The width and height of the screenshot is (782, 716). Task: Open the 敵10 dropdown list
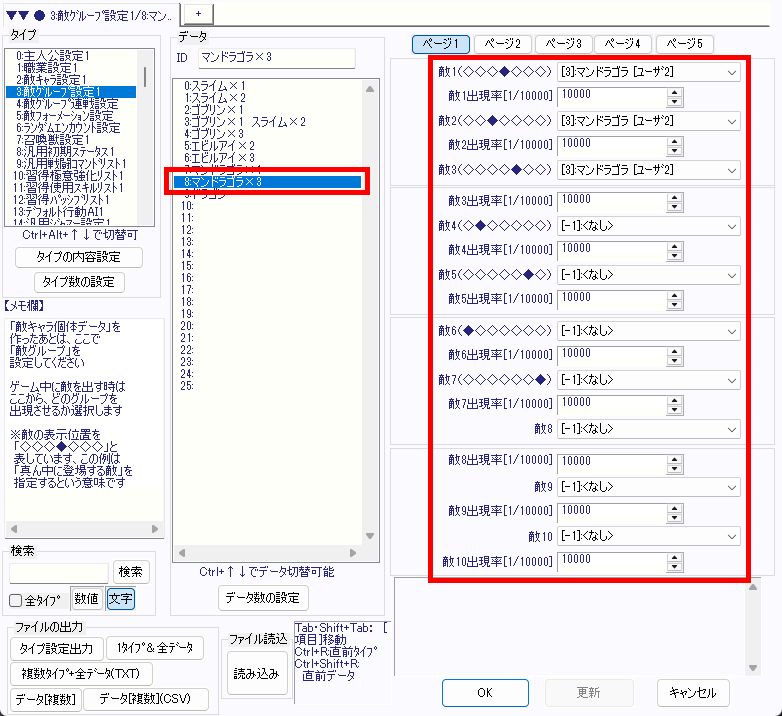(648, 535)
